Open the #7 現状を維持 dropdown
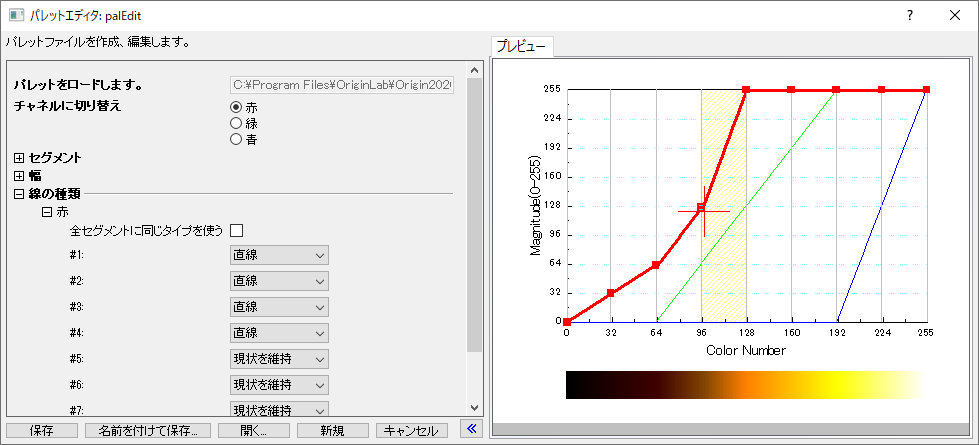Screen dimensions: 979x445 pyautogui.click(x=279, y=409)
